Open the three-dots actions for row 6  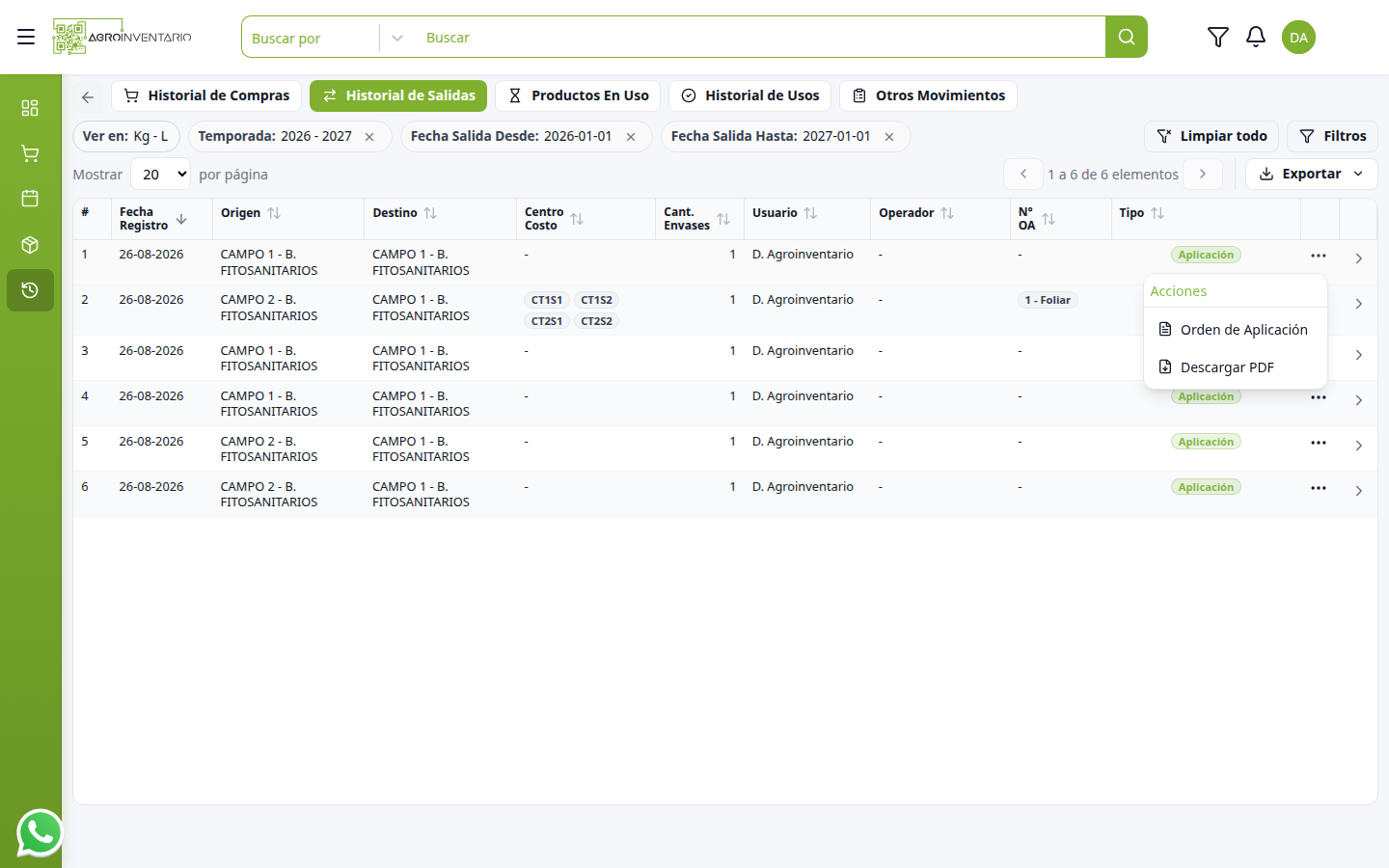[1319, 488]
